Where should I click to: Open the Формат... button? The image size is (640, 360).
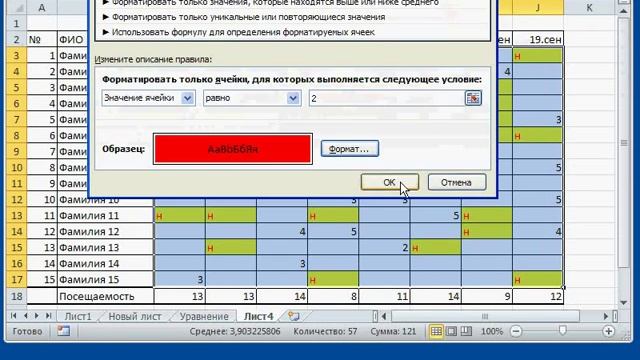click(349, 149)
